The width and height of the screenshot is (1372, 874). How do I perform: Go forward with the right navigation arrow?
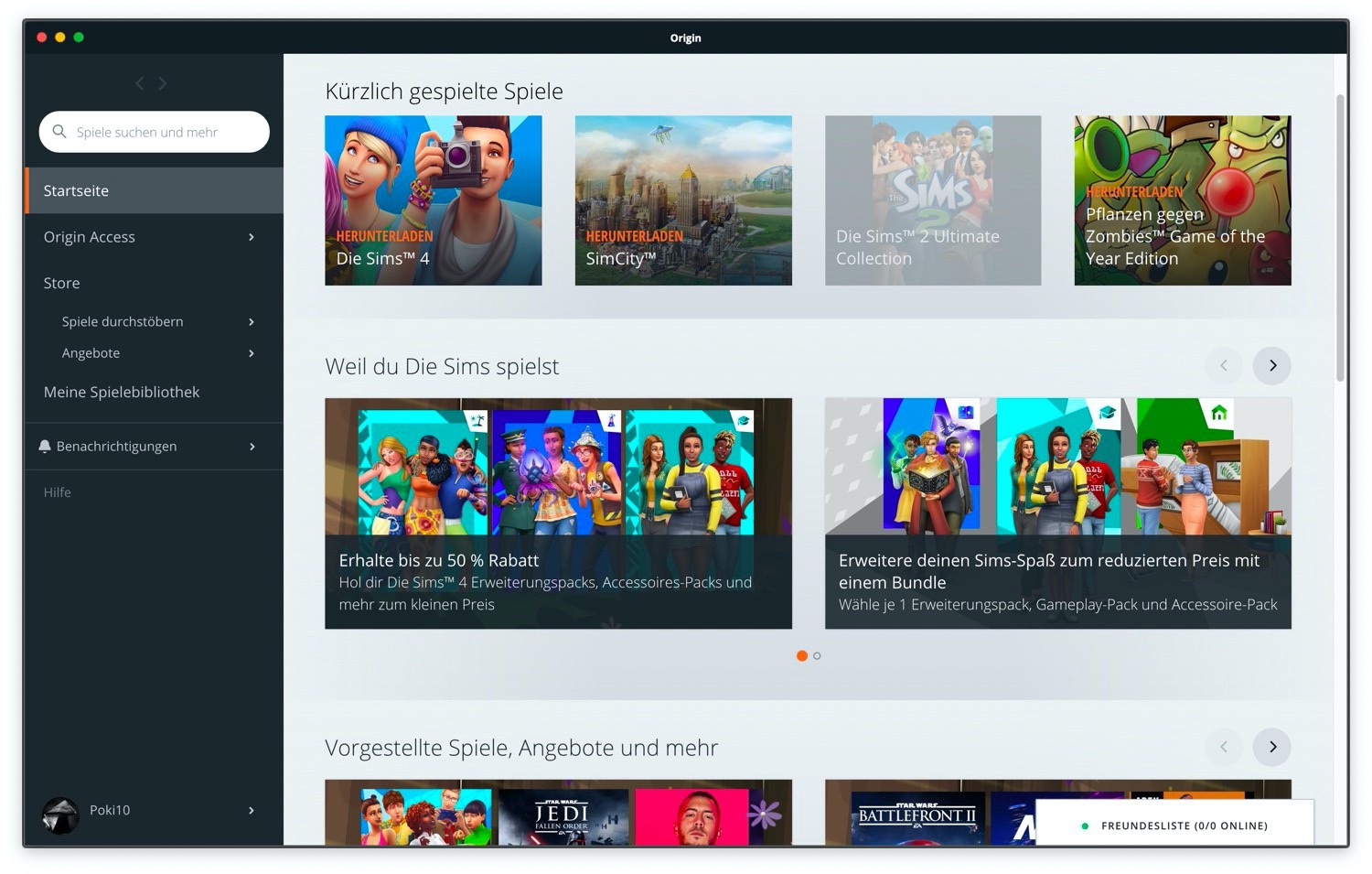point(163,83)
